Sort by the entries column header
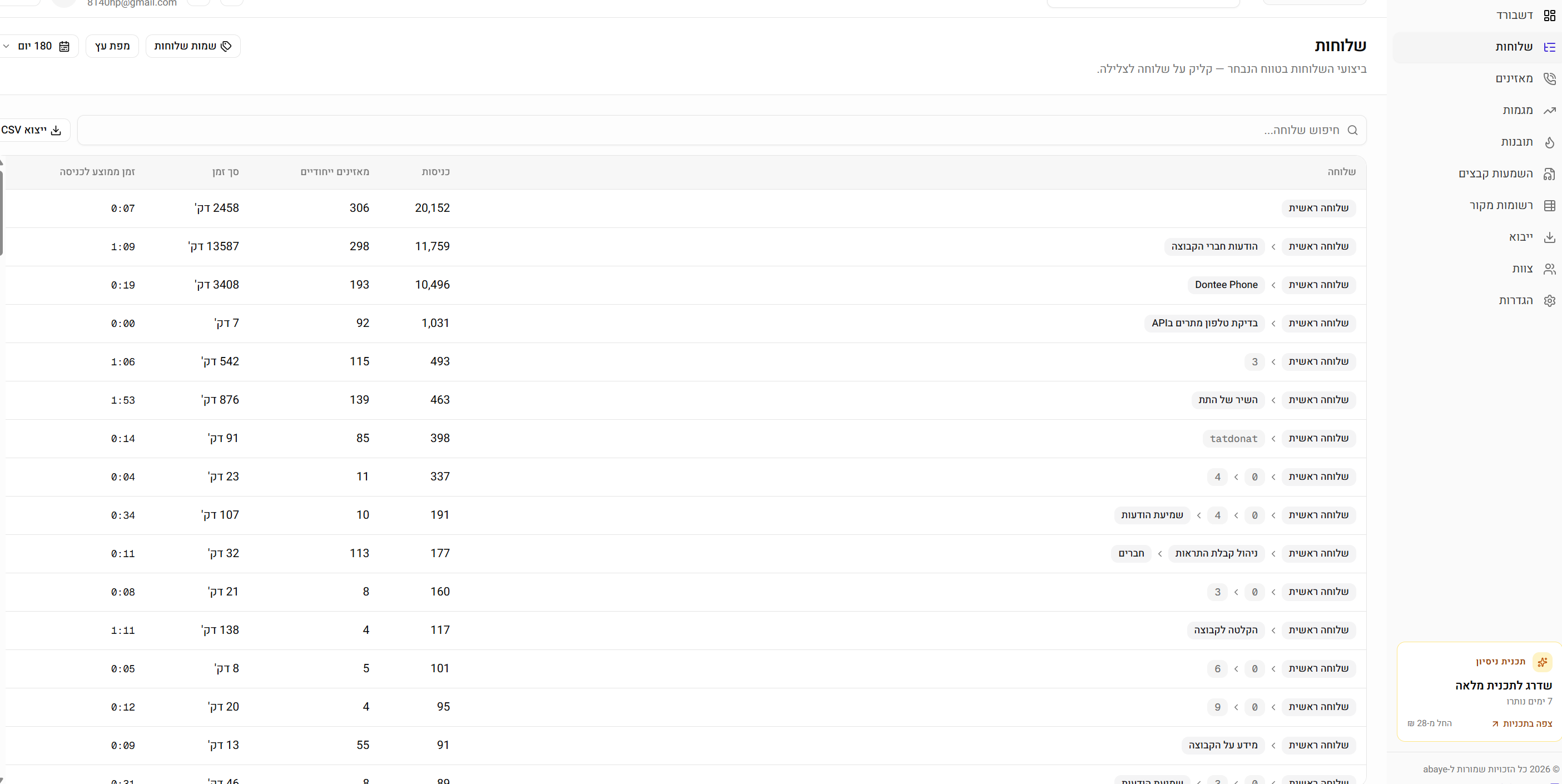1562x784 pixels. click(x=435, y=172)
